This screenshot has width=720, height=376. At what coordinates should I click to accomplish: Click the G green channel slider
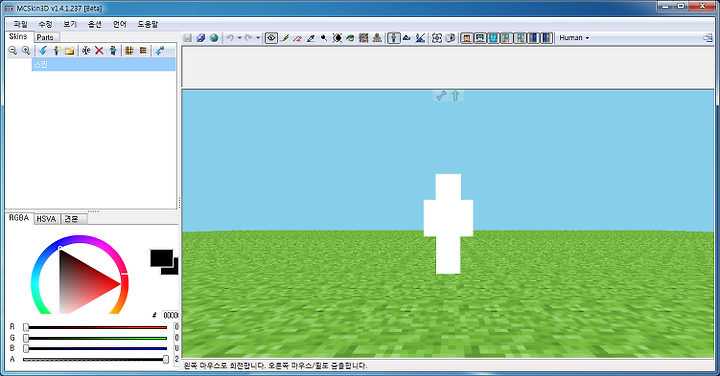pos(95,338)
